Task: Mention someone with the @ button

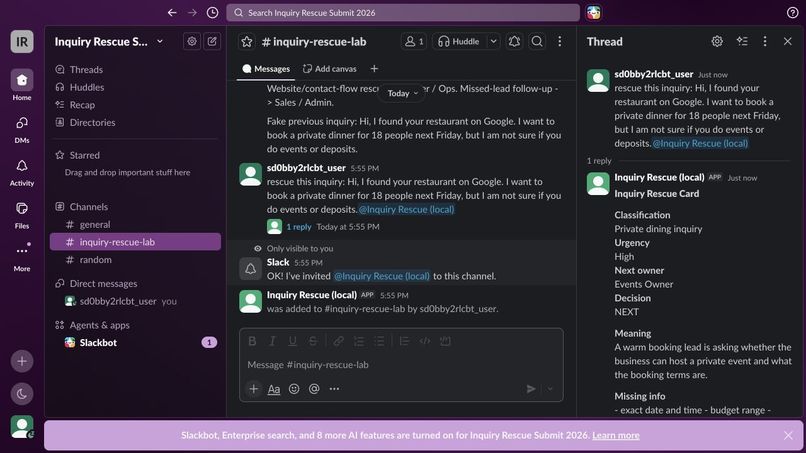Action: pos(314,389)
